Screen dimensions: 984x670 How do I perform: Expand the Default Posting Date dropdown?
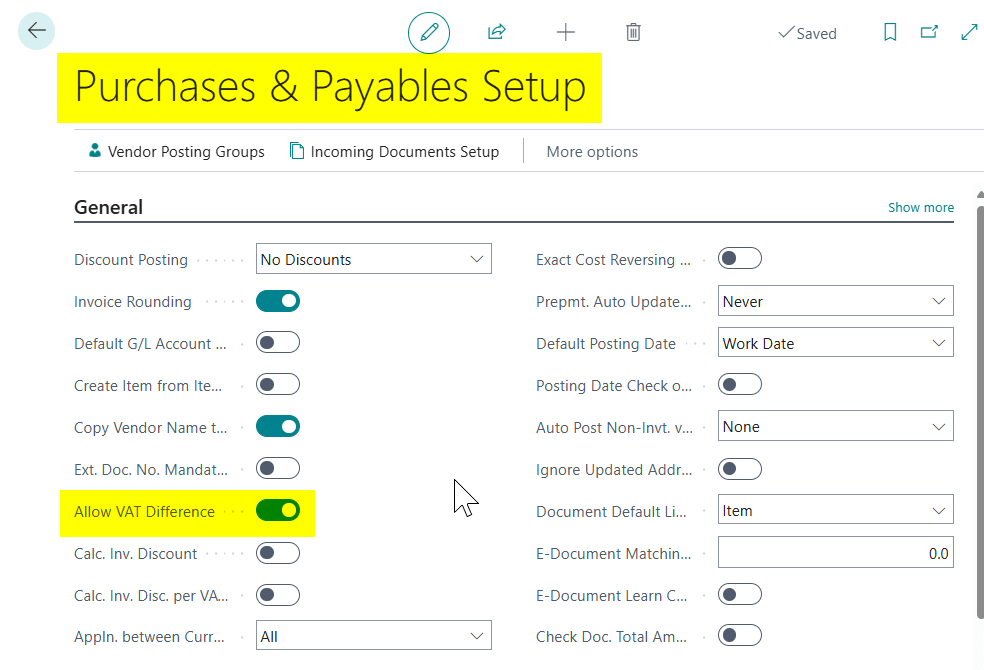[836, 343]
